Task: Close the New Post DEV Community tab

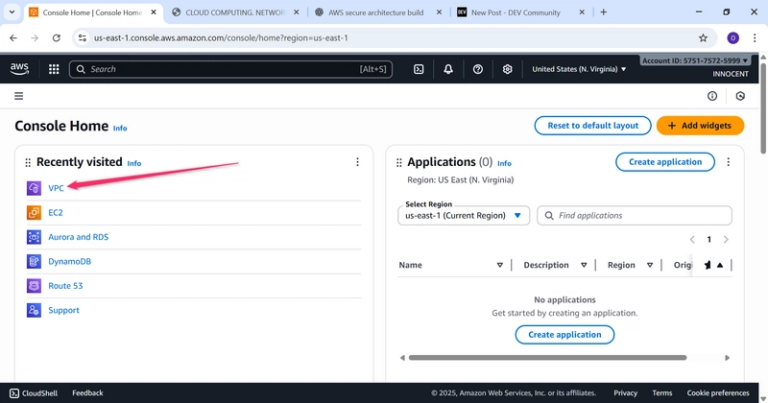Action: point(582,12)
